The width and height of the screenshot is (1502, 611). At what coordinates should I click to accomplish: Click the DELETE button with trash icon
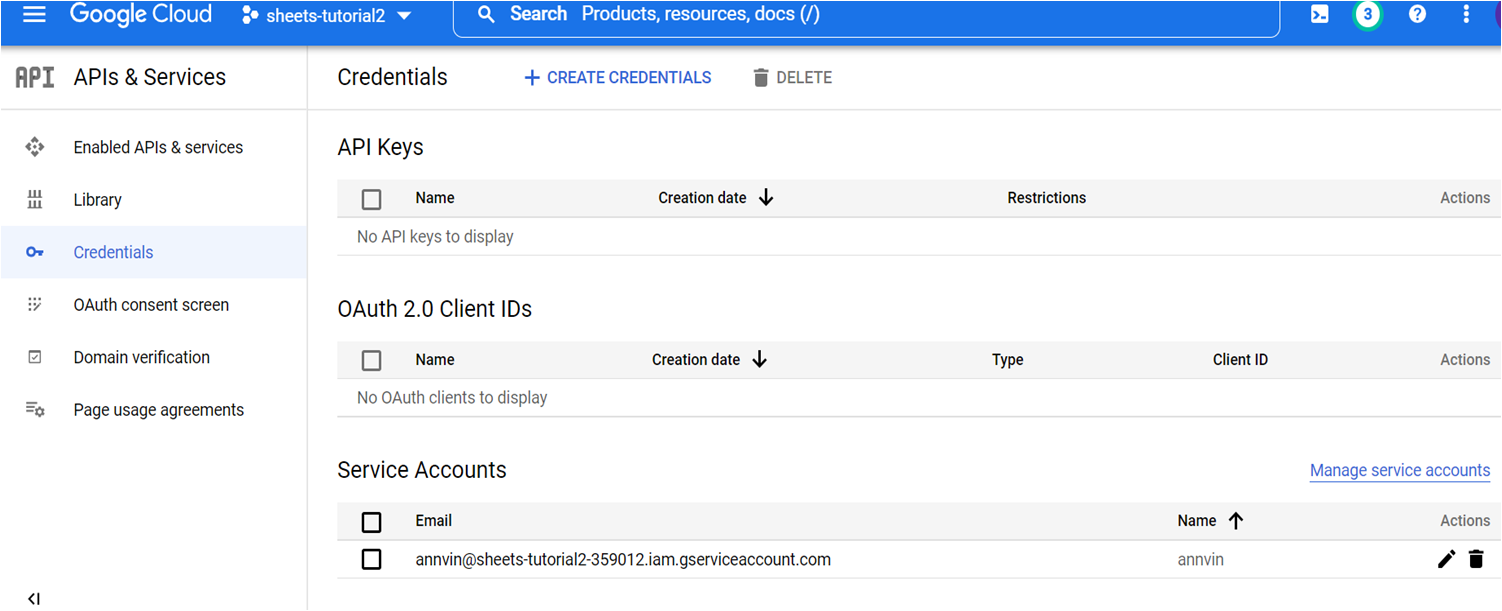coord(792,77)
